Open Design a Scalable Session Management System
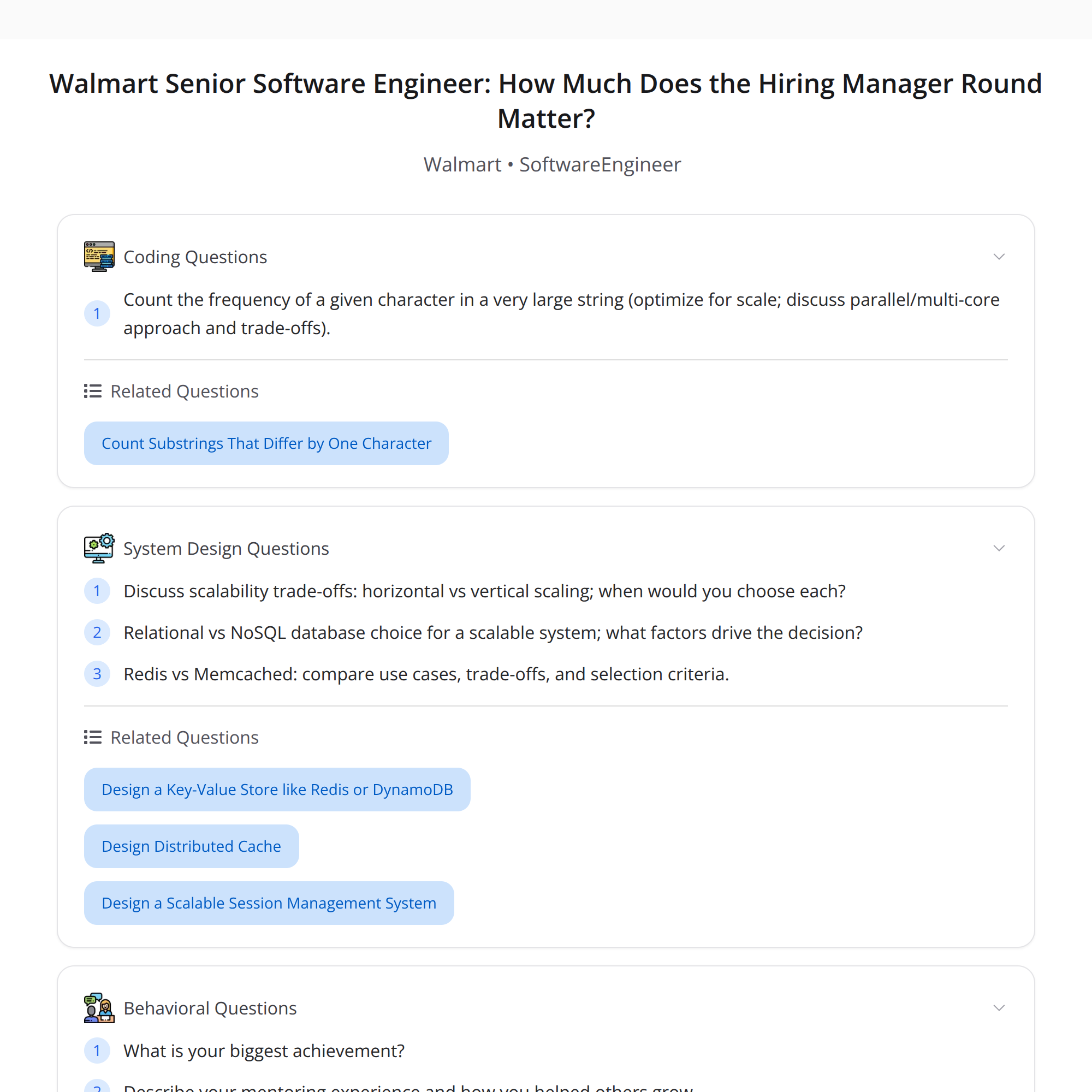1092x1092 pixels. pos(269,903)
